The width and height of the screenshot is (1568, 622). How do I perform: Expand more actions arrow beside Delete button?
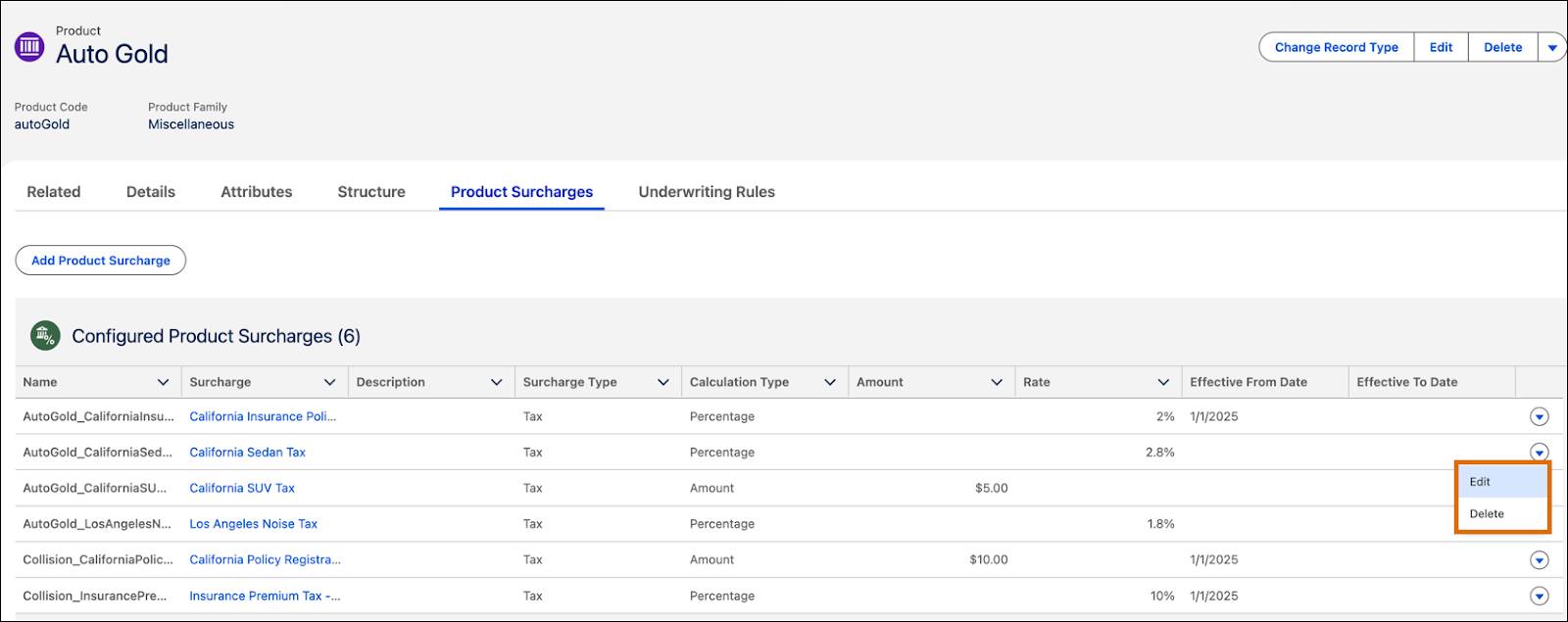pyautogui.click(x=1552, y=47)
